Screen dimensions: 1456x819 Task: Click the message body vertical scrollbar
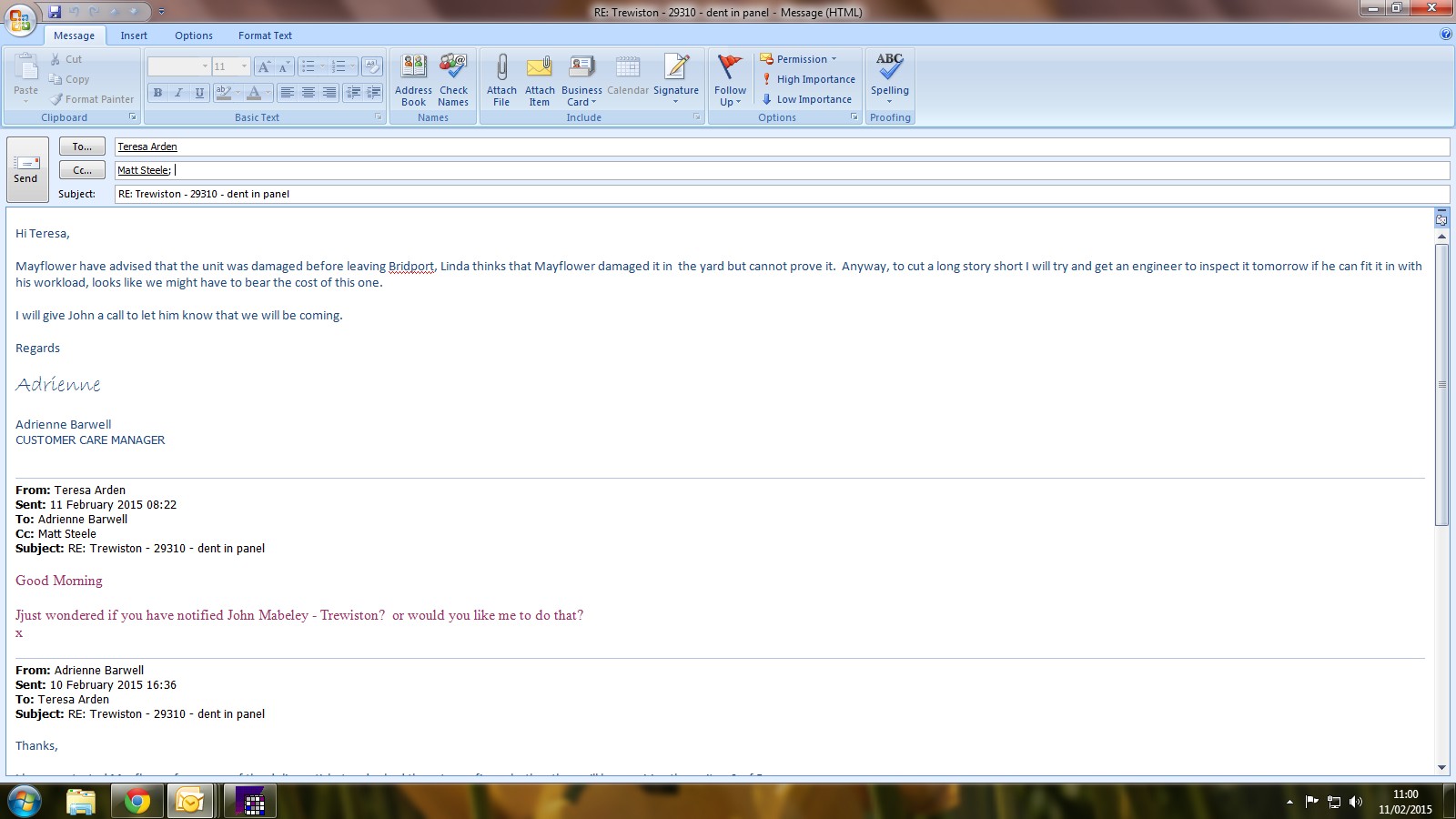1441,384
